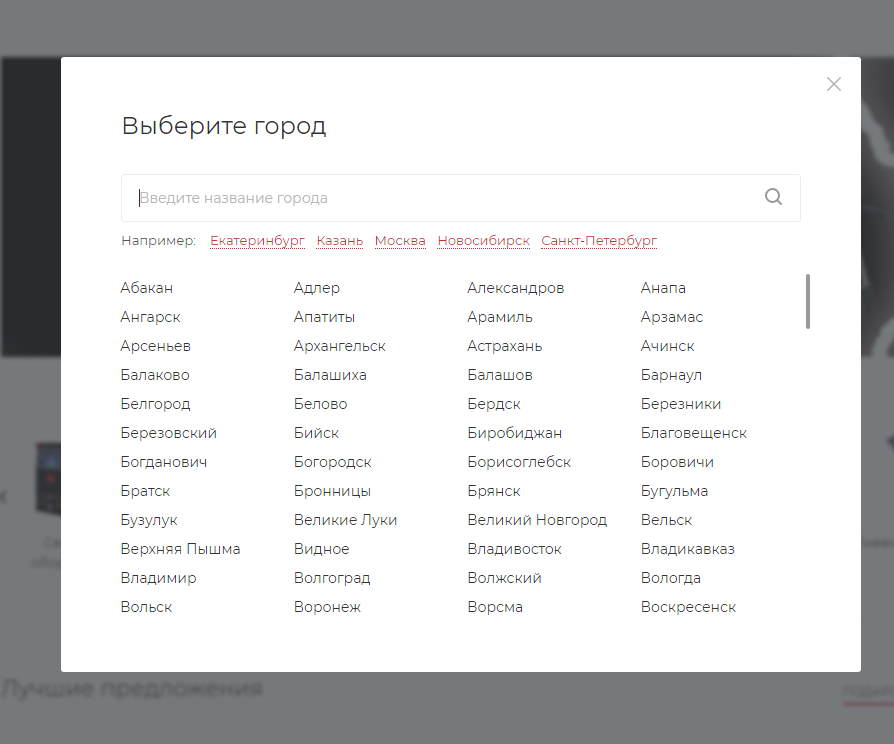Select city Брянск
The image size is (894, 744).
(x=494, y=491)
